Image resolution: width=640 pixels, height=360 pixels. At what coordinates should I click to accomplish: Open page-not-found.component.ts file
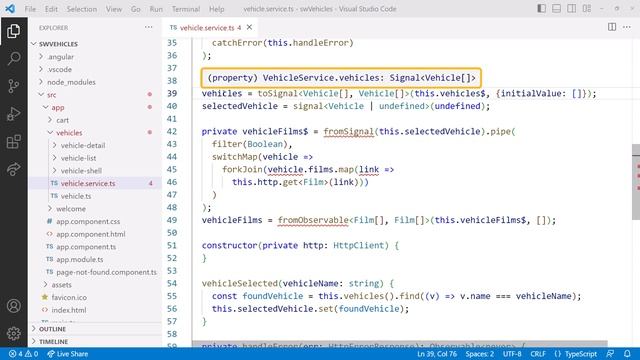point(95,271)
